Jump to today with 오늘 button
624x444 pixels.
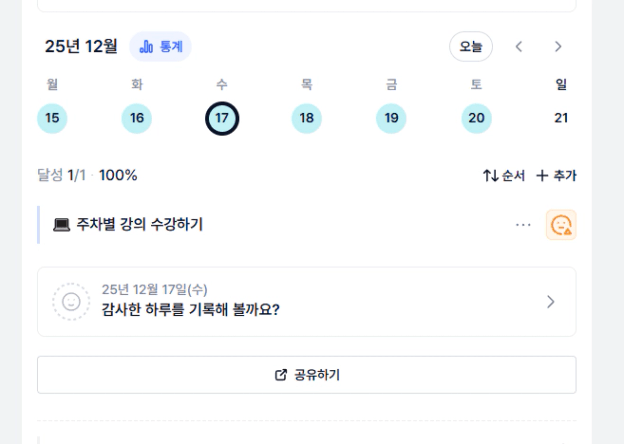click(x=470, y=46)
